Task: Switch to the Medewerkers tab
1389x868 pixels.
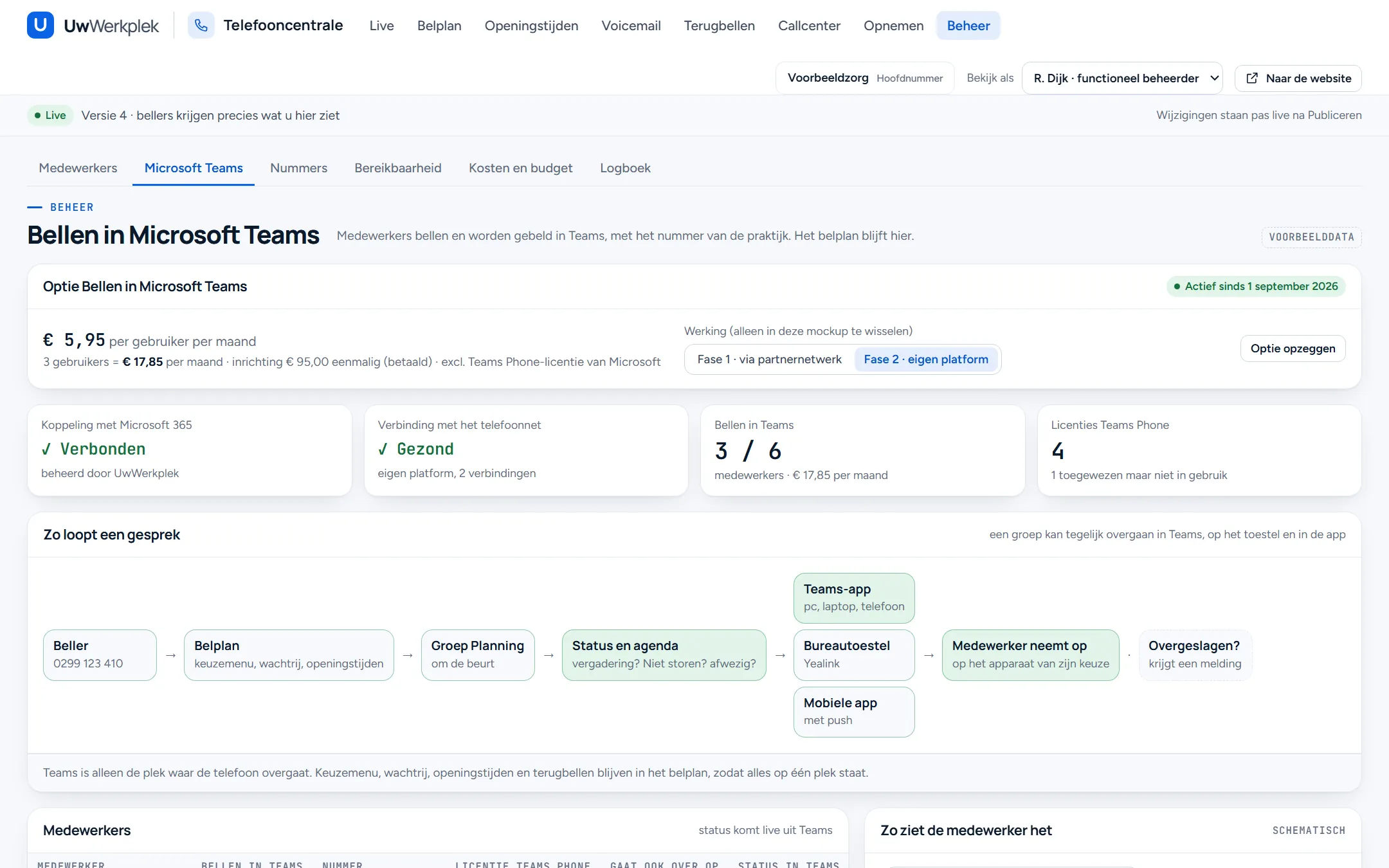Action: coord(78,168)
